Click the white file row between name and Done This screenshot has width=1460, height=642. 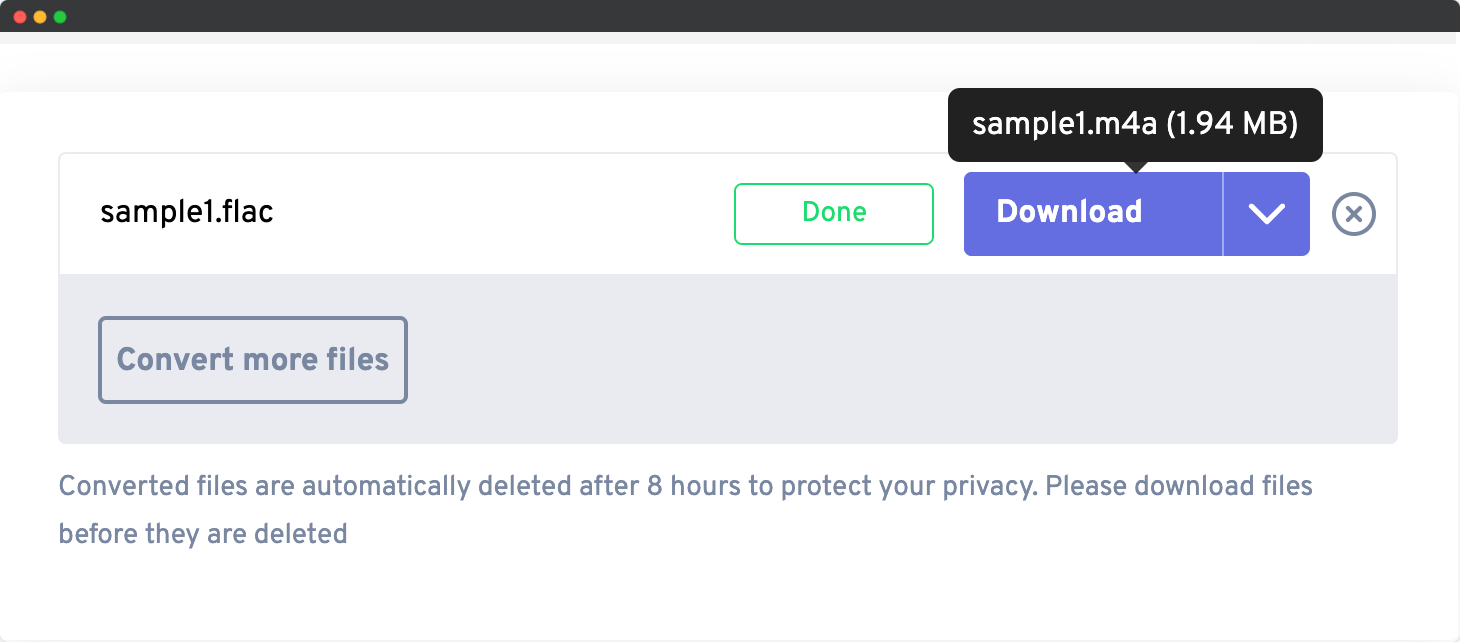coord(500,213)
